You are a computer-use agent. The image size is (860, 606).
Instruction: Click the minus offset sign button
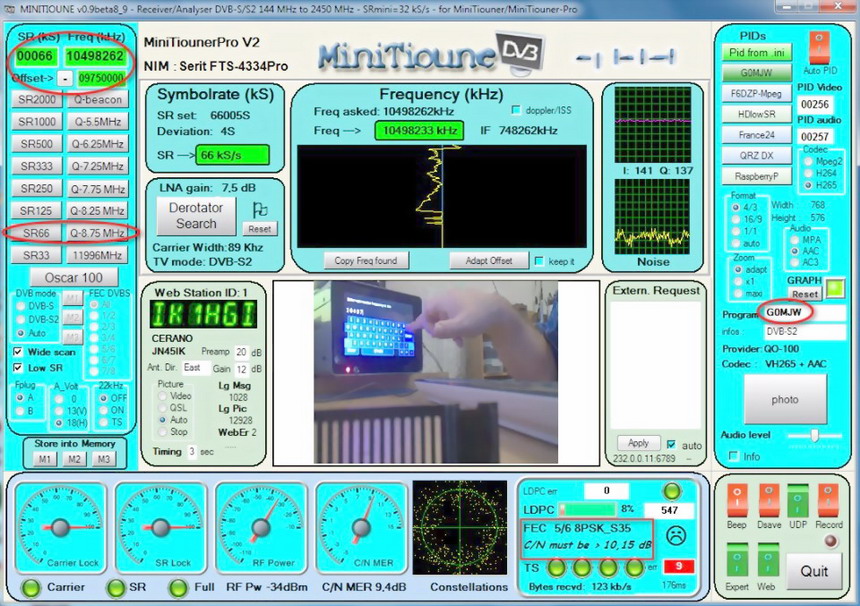(65, 79)
